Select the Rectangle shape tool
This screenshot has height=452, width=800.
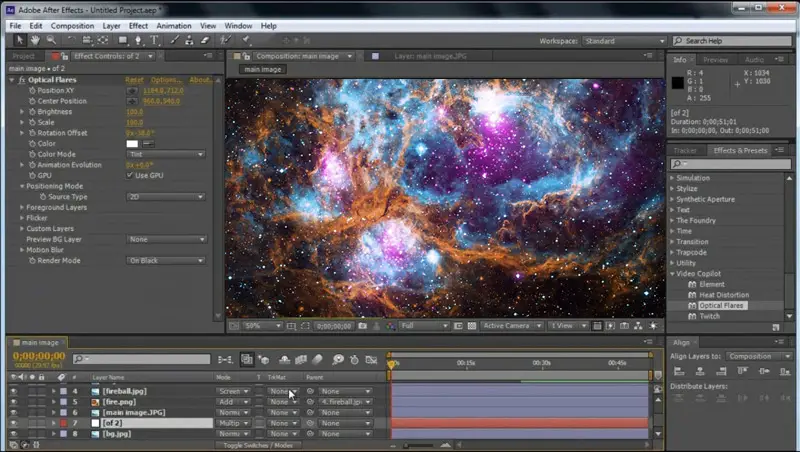pos(120,41)
